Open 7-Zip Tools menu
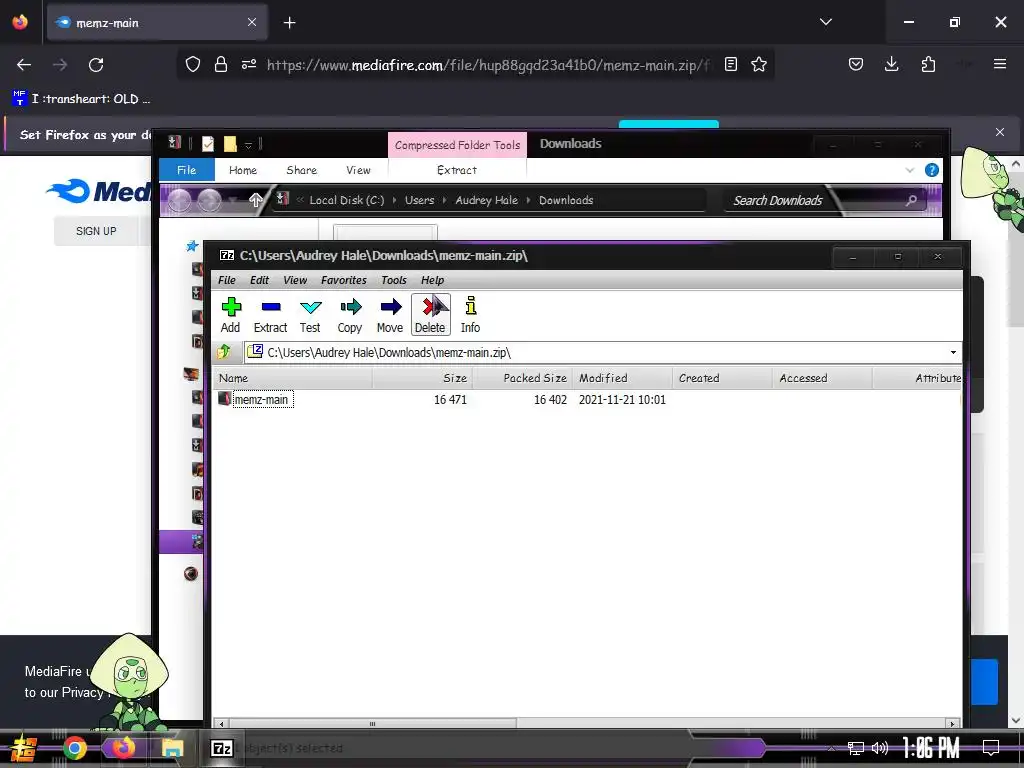 (x=394, y=280)
